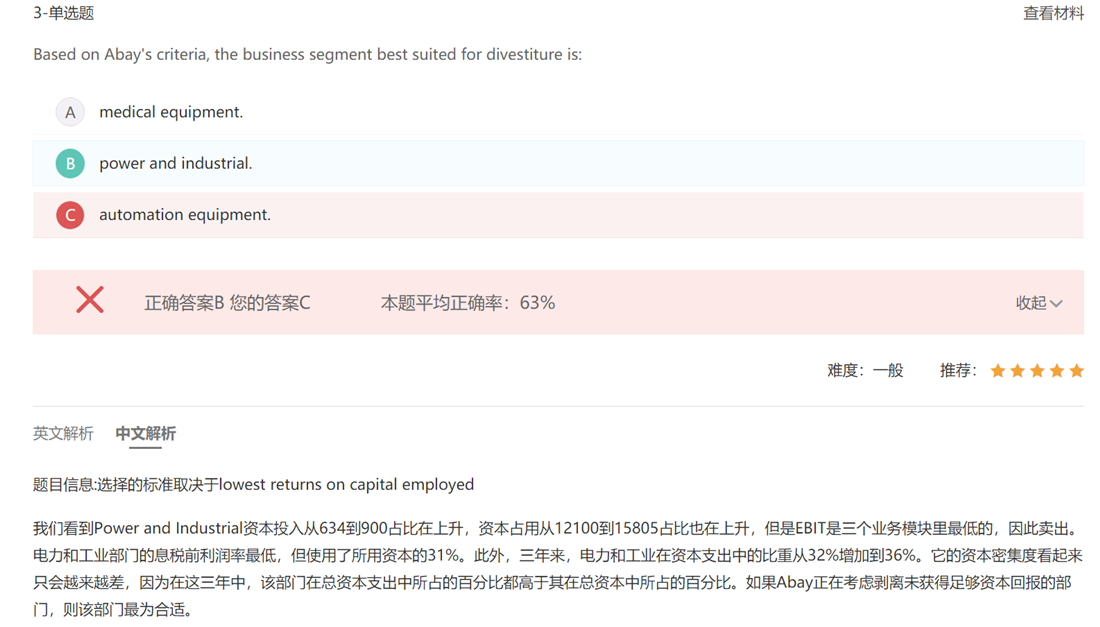Click the fifth recommendation star
This screenshot has height=627, width=1100.
(1076, 371)
